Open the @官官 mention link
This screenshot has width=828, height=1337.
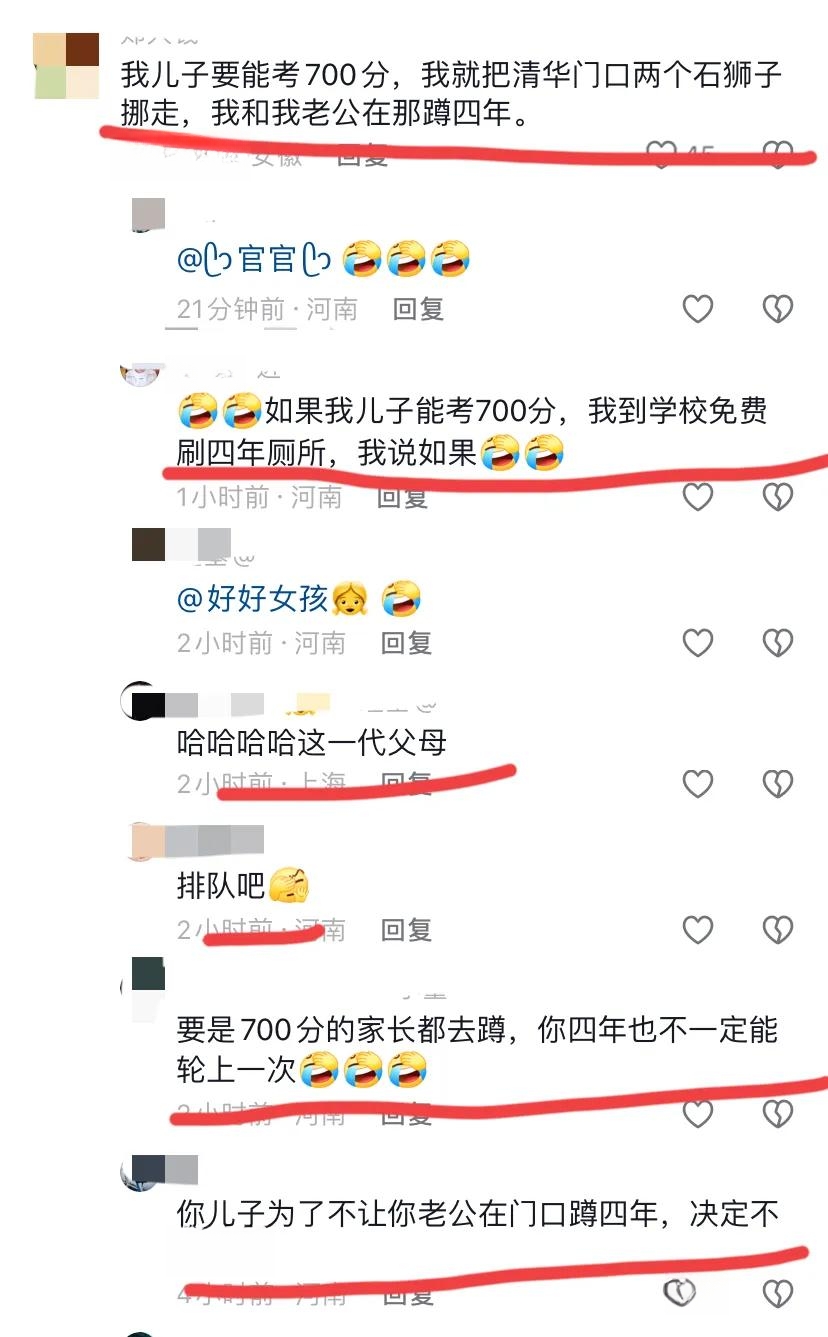255,260
